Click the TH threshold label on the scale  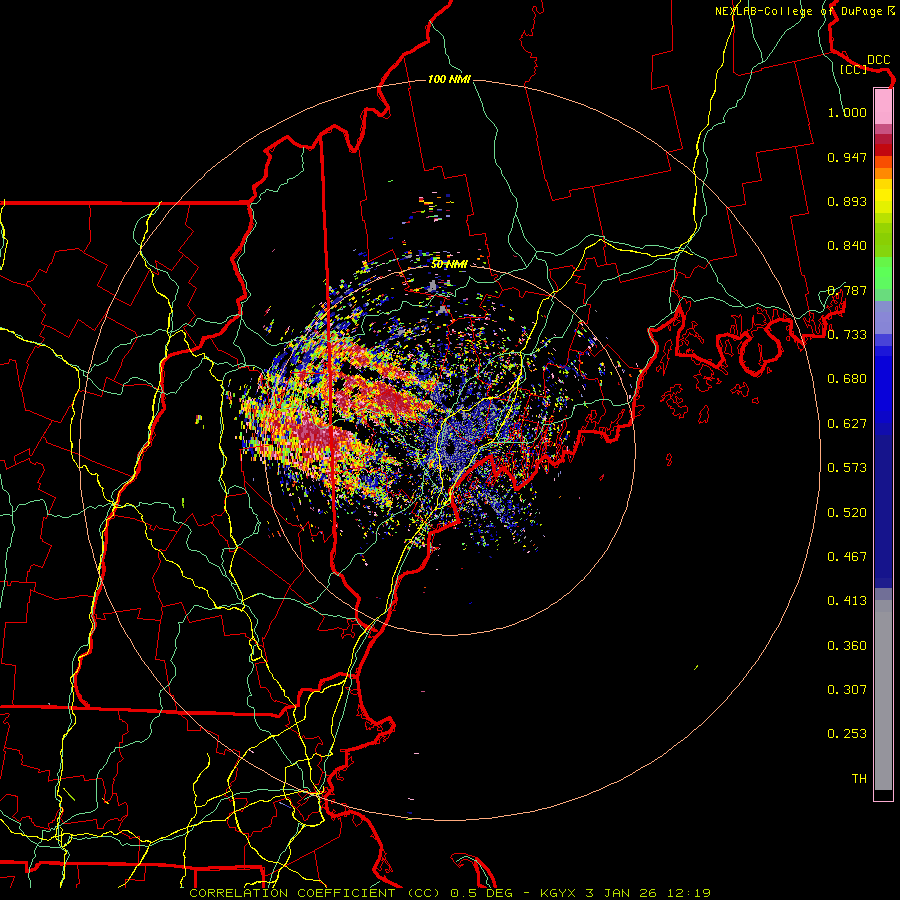pos(859,779)
